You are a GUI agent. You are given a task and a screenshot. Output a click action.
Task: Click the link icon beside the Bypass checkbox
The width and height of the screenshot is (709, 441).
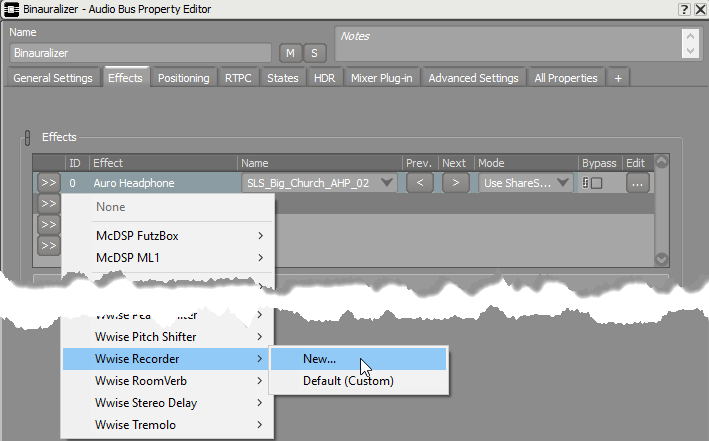tap(586, 183)
